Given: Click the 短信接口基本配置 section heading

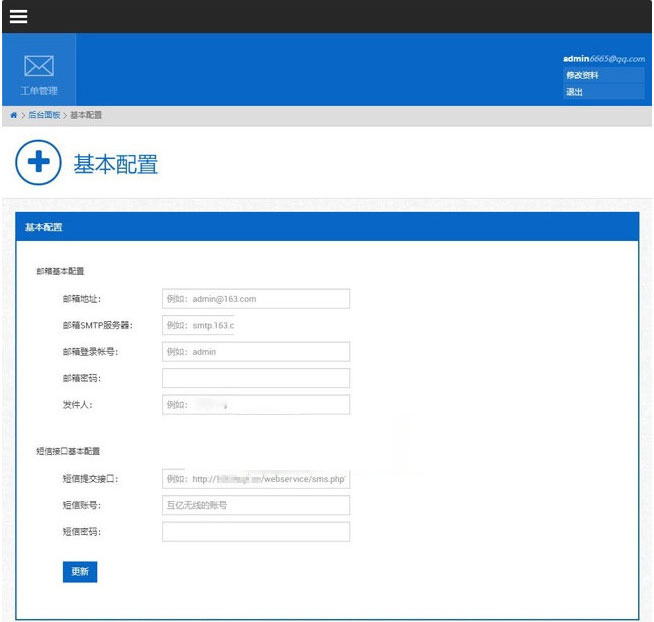Looking at the screenshot, I should (x=68, y=451).
